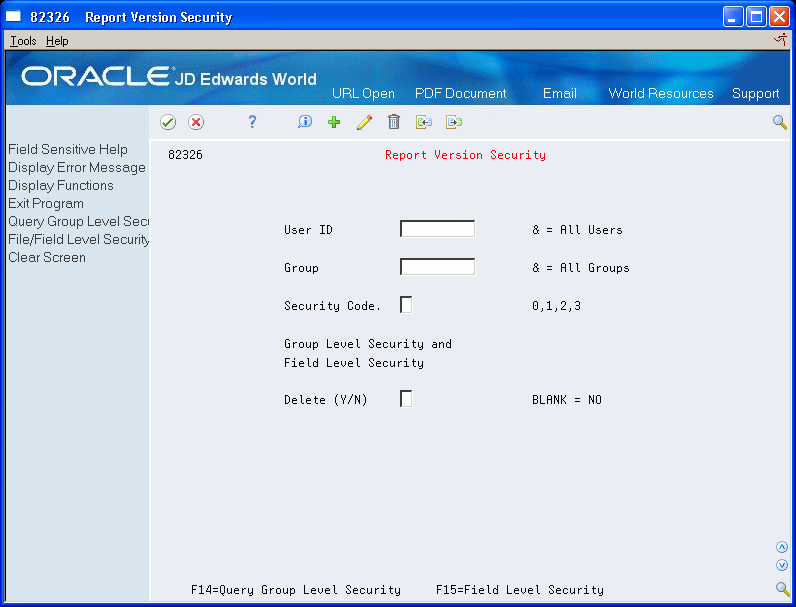Click the next record arrow icon

[454, 122]
